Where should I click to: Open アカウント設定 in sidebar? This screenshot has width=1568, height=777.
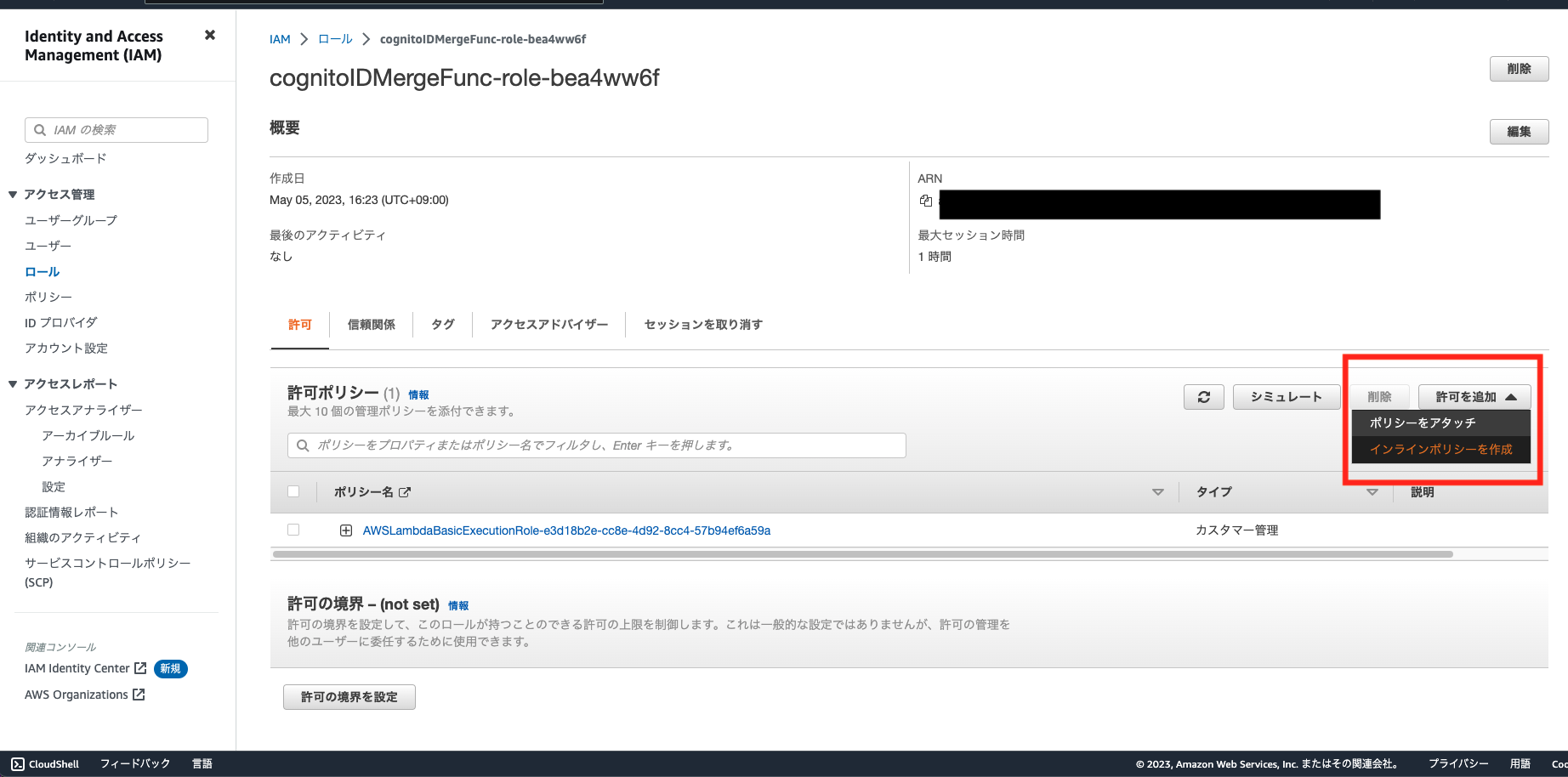pos(66,349)
